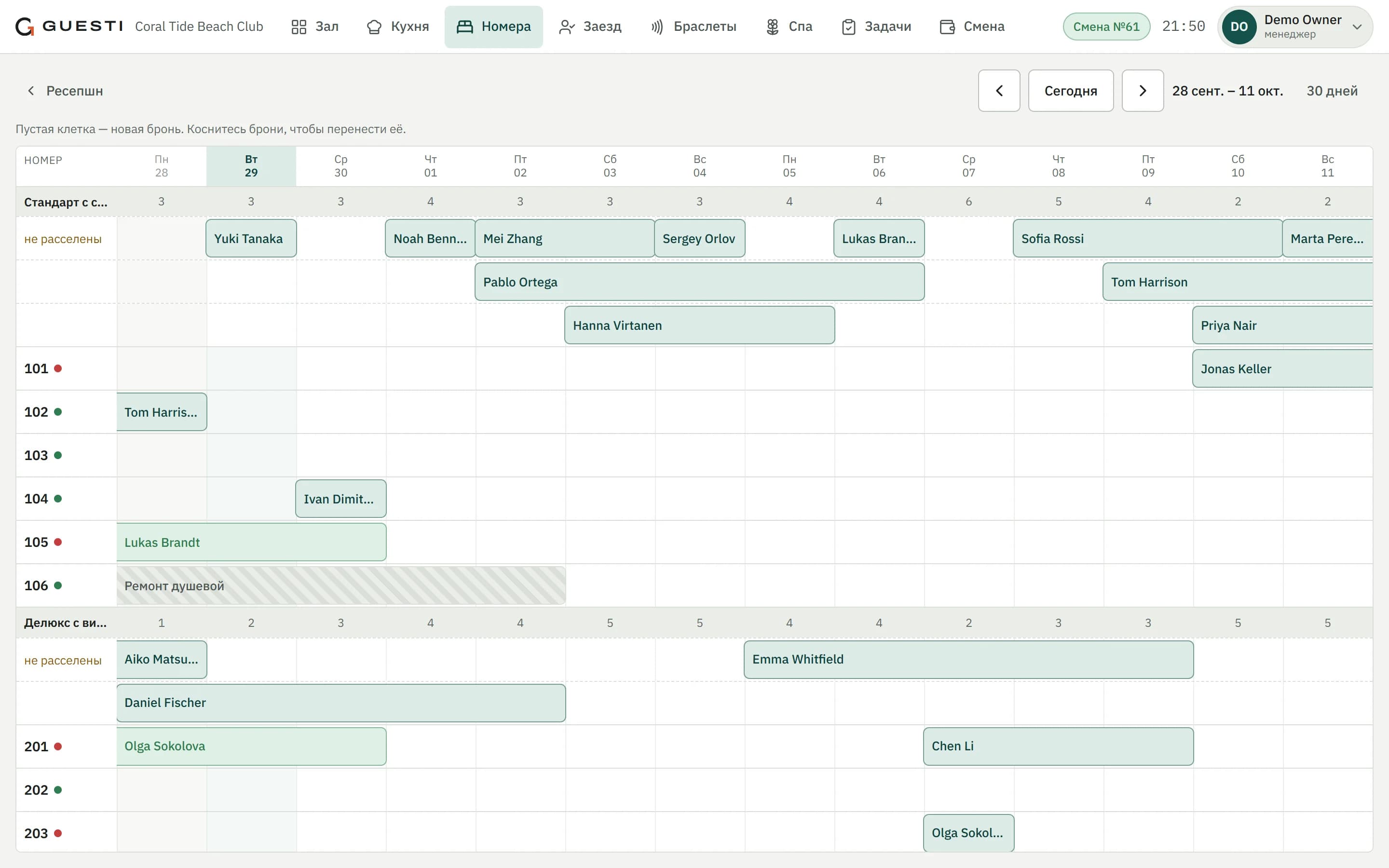Jump to Сегодня
The image size is (1389, 868).
(1071, 91)
